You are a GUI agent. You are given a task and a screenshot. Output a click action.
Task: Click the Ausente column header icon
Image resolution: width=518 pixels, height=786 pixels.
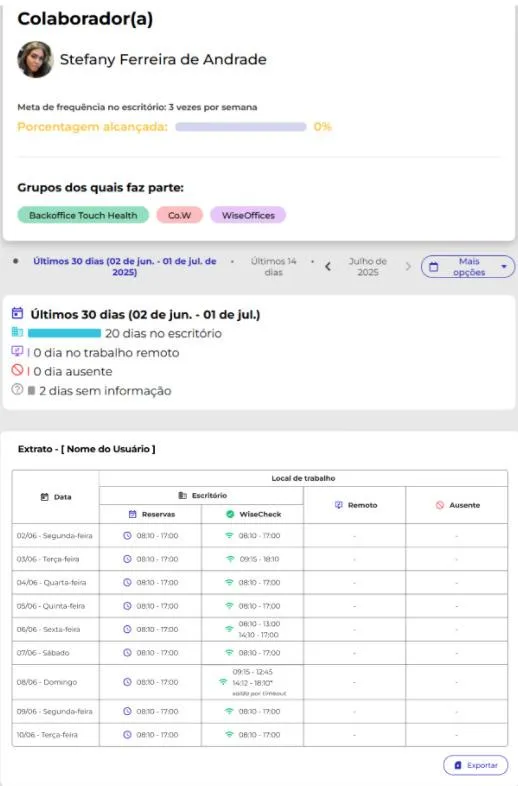click(x=440, y=505)
